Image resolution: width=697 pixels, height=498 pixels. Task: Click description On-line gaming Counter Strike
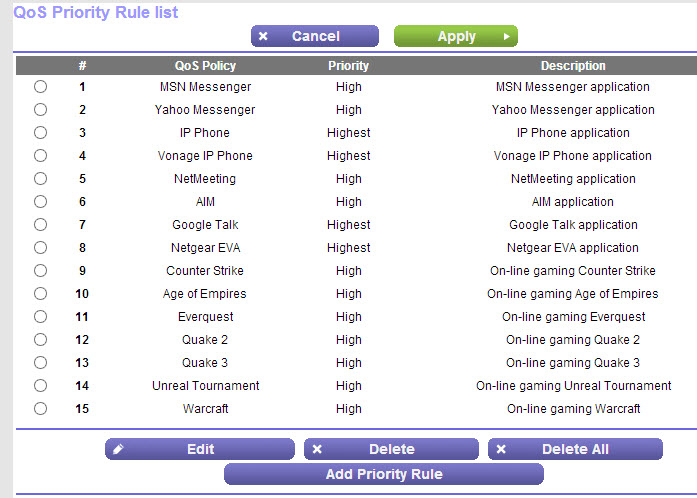tap(573, 271)
